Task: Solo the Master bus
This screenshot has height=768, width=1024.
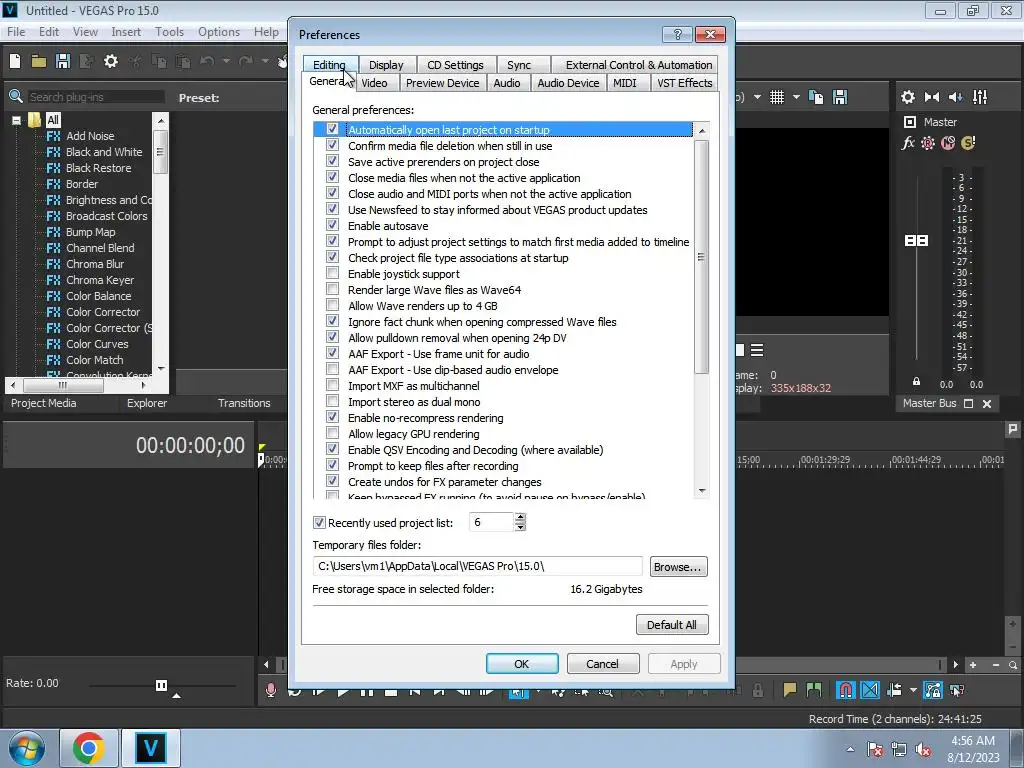Action: 968,143
